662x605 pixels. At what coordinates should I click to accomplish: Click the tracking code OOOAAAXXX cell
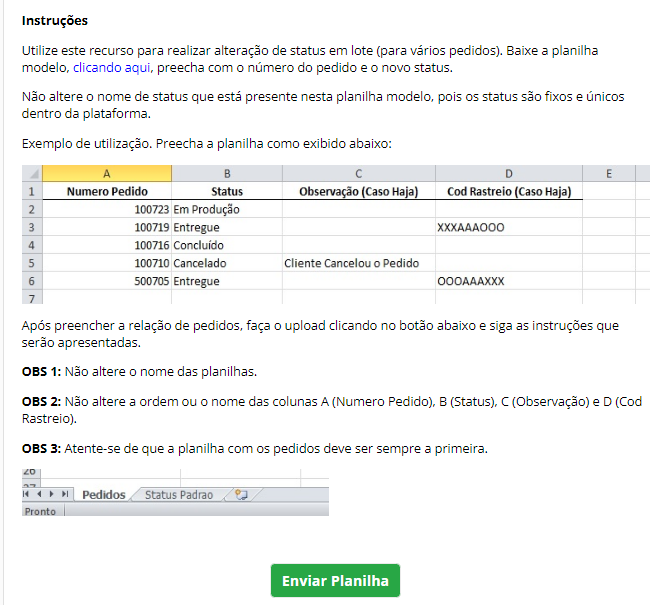coord(509,281)
